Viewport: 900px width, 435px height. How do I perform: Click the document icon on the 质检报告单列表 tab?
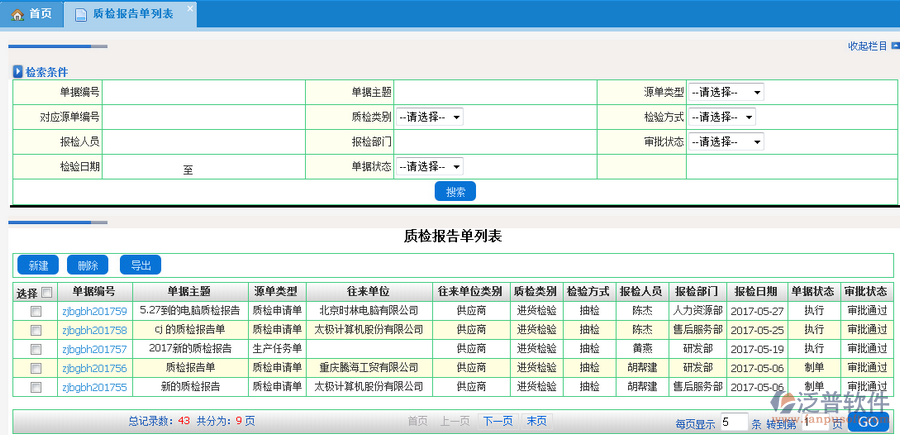click(80, 15)
